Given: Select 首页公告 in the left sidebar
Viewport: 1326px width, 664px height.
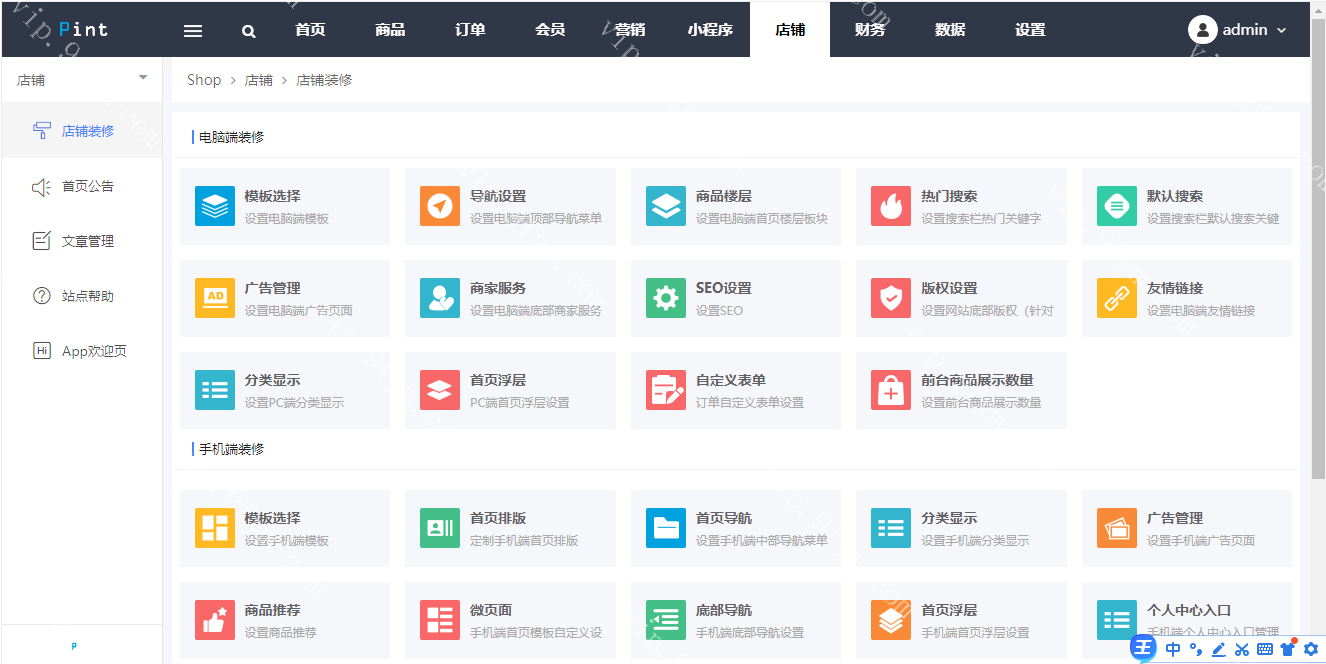Looking at the screenshot, I should pyautogui.click(x=87, y=186).
